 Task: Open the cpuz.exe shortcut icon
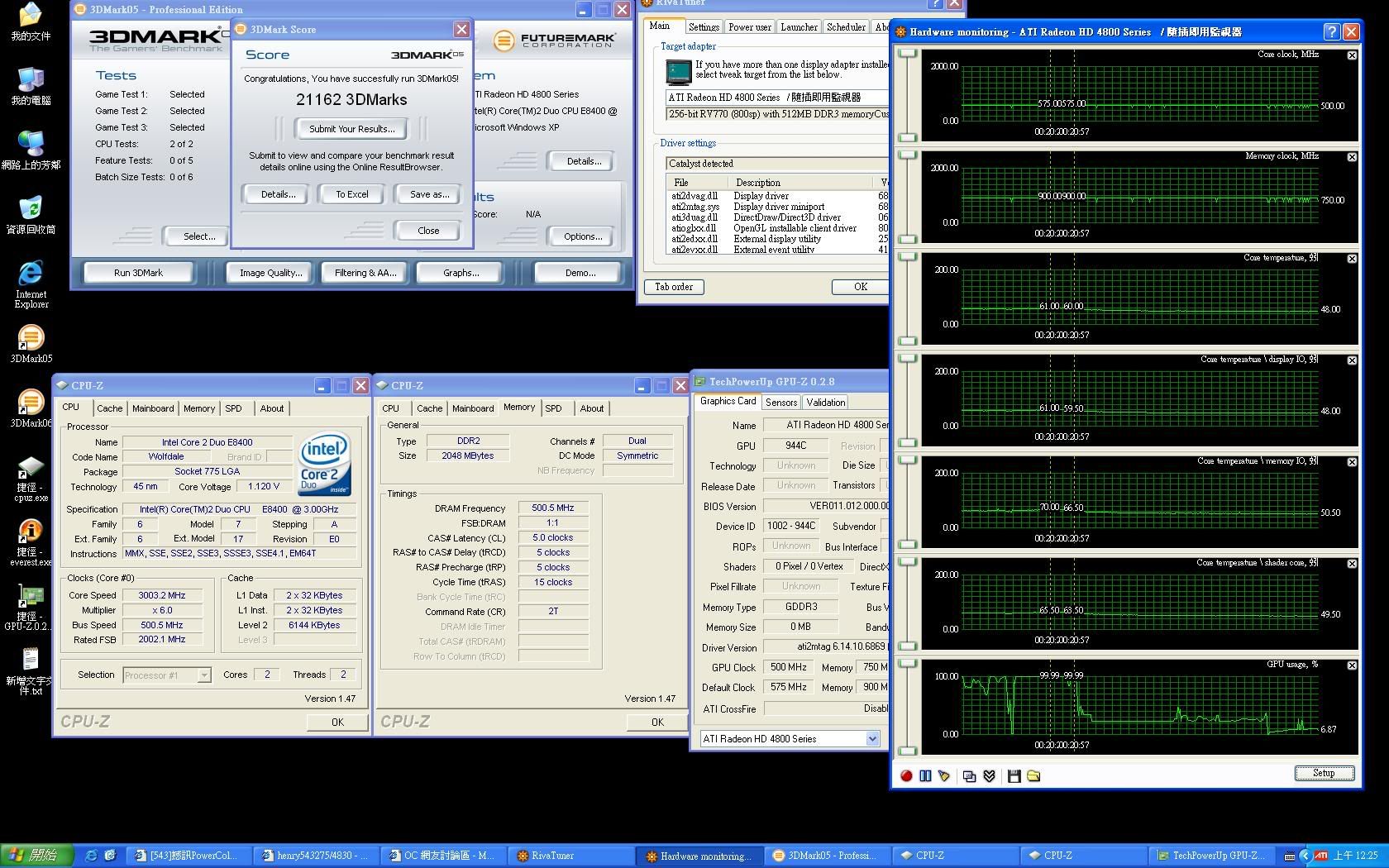point(31,479)
